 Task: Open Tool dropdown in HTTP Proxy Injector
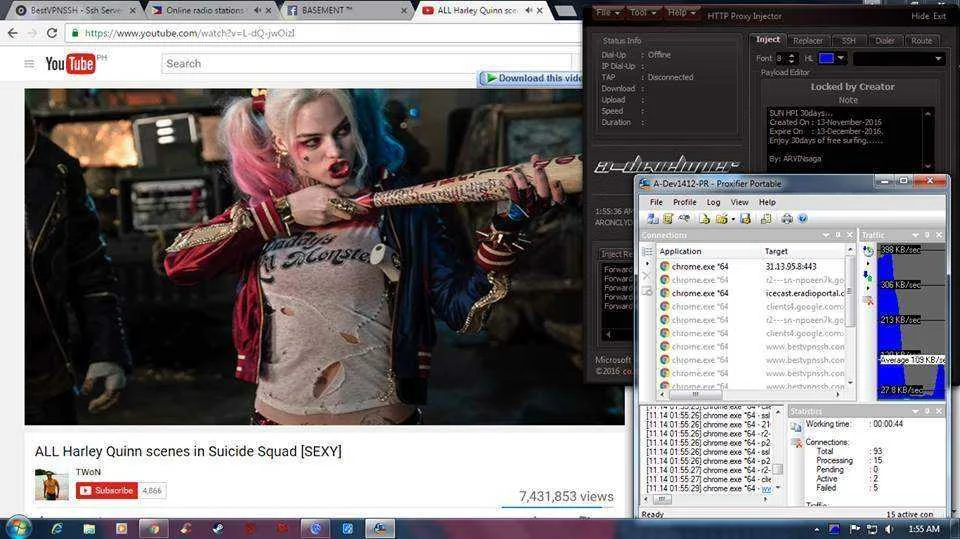[x=642, y=12]
